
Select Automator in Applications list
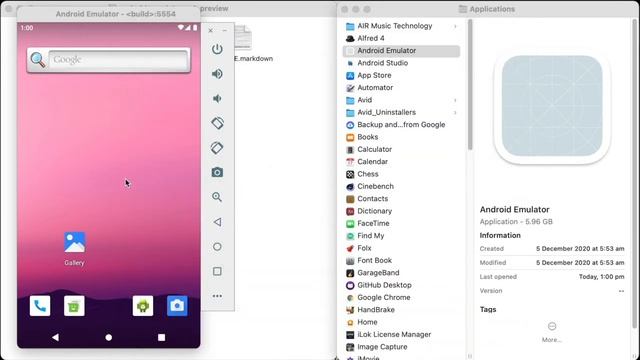[x=401, y=87]
